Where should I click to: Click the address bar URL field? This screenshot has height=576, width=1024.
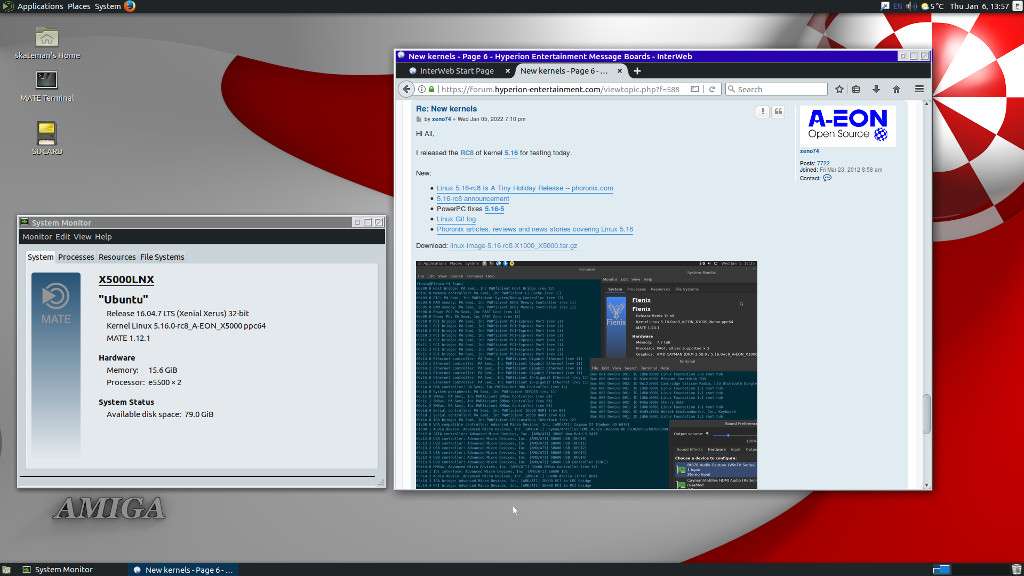point(560,89)
